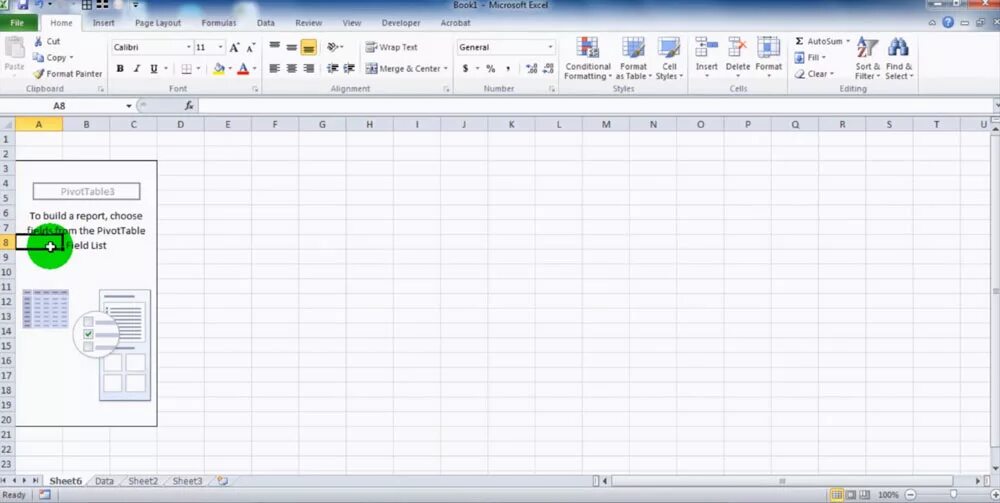Click the Name Box showing A8

coord(61,106)
